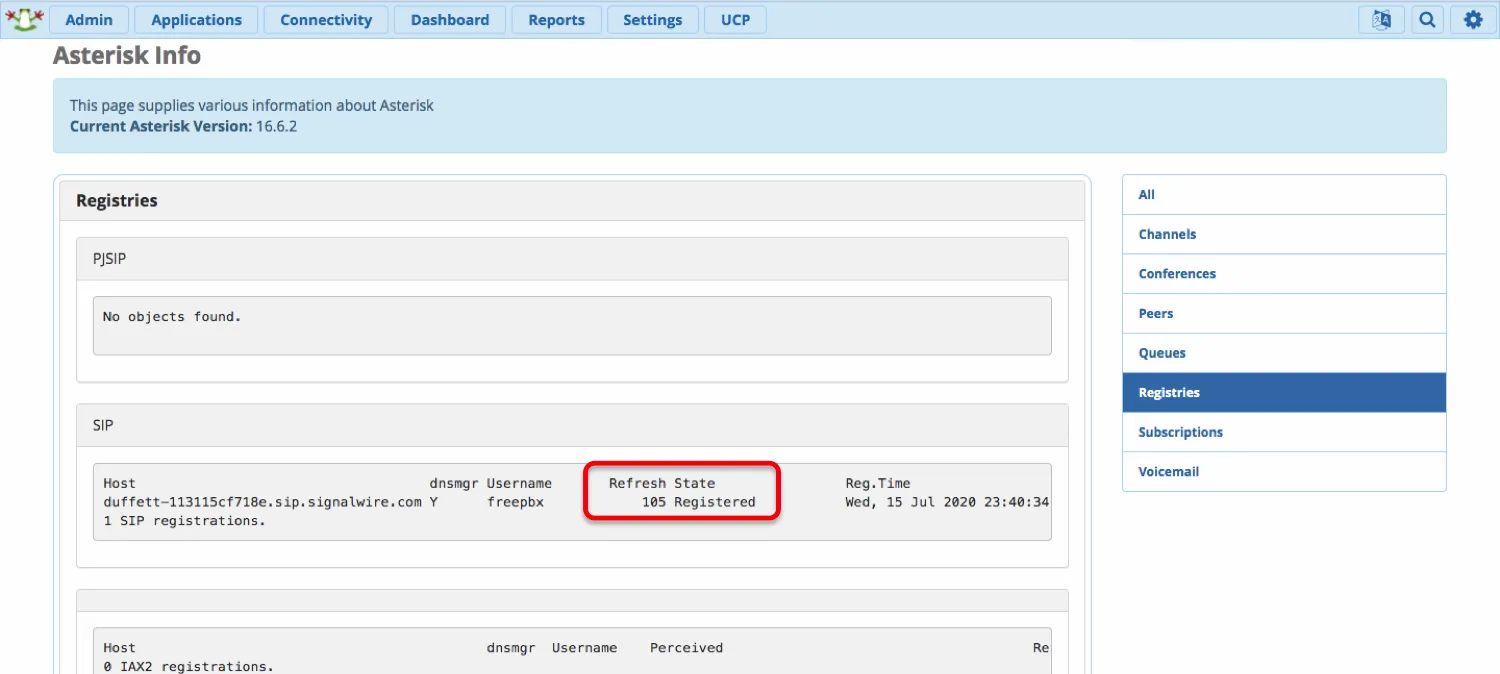The width and height of the screenshot is (1500, 674).
Task: View the Peers list
Action: coord(1155,313)
